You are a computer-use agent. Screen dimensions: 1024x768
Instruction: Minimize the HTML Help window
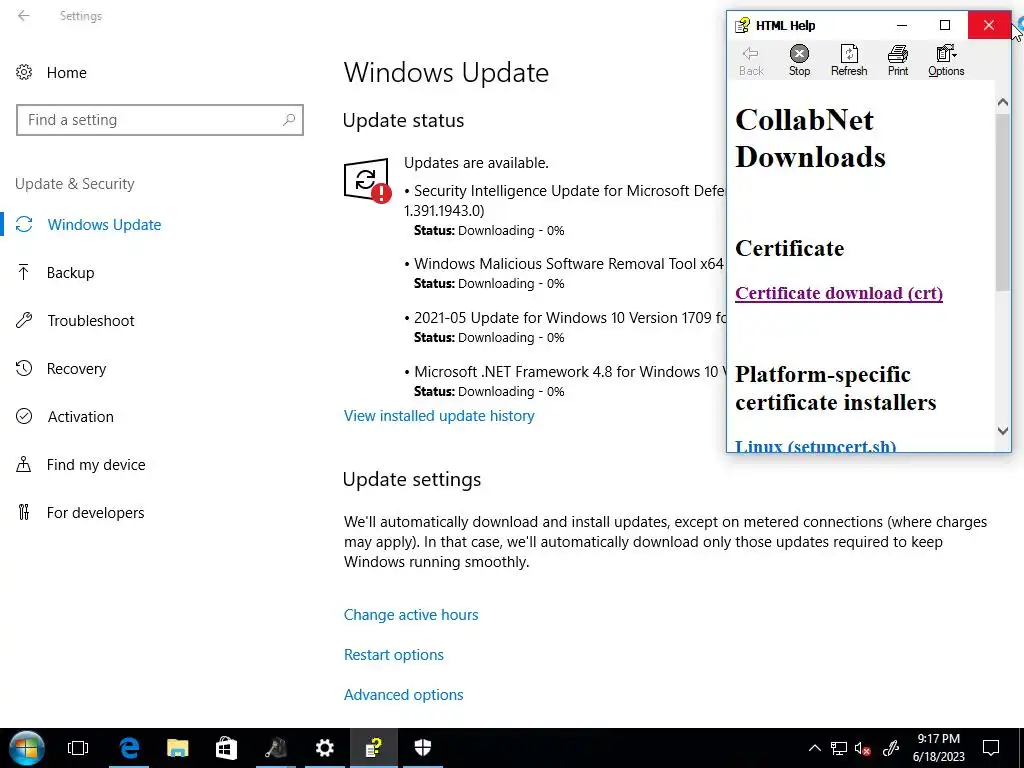point(902,25)
